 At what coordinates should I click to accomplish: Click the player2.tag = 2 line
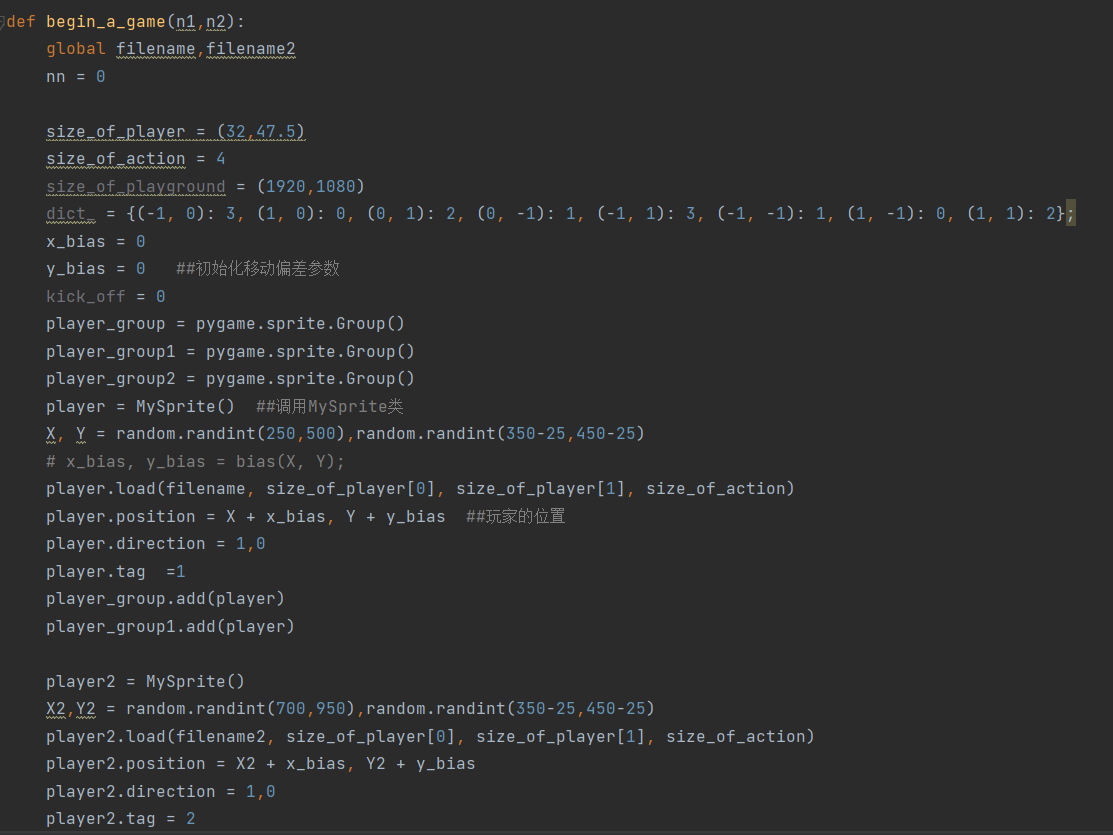pos(120,818)
